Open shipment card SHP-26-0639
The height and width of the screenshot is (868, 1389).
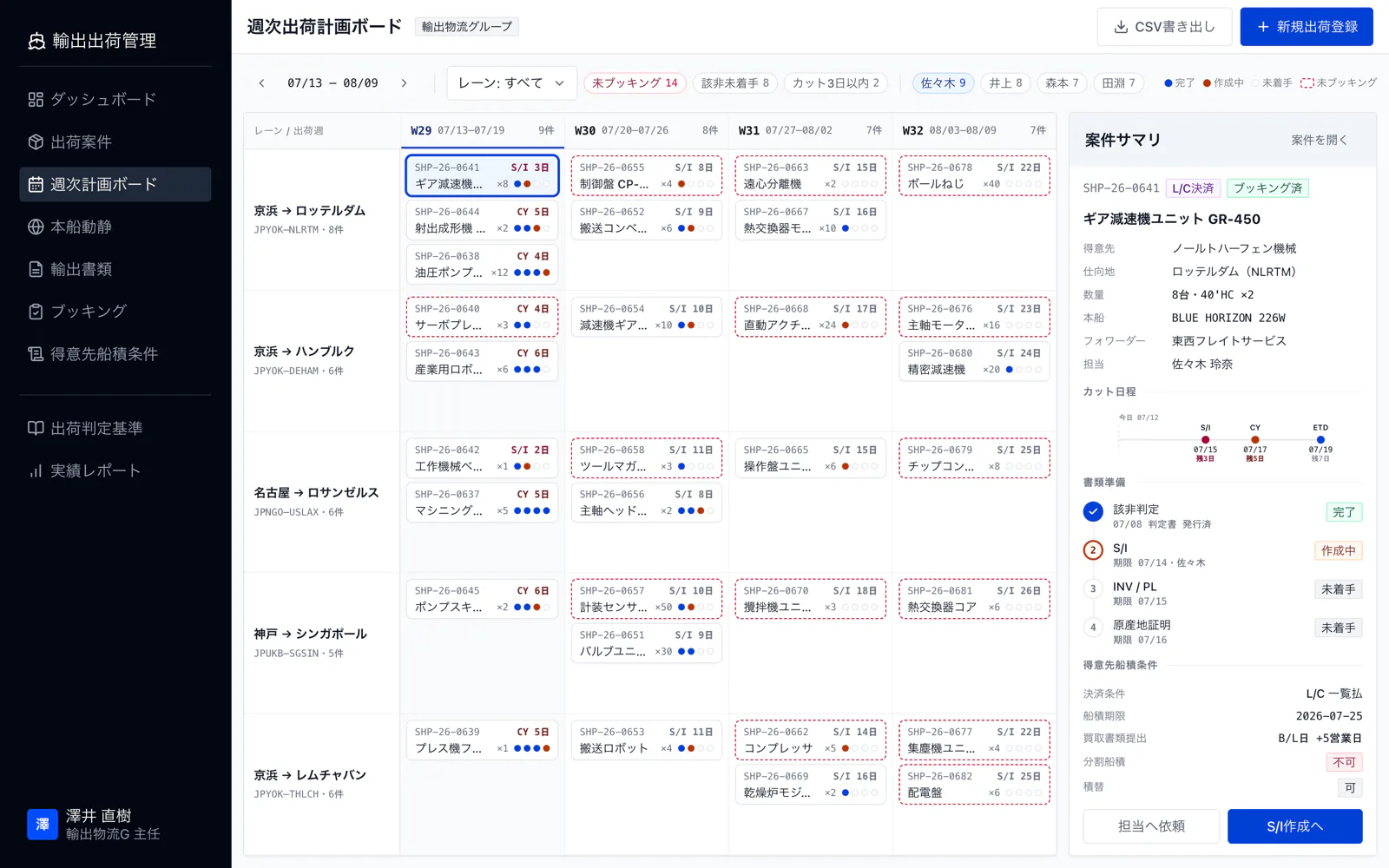482,740
